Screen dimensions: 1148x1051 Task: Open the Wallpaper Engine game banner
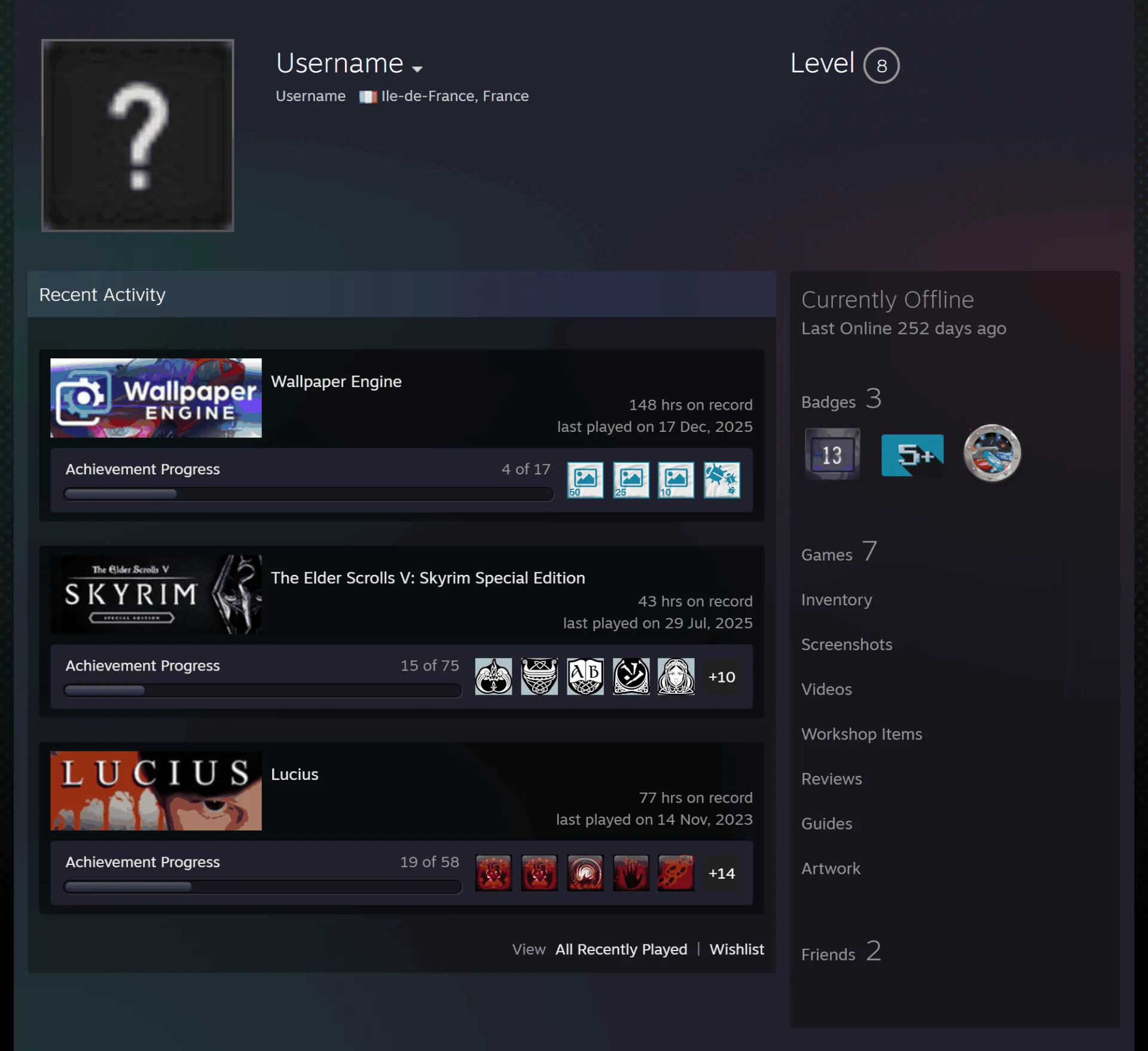point(156,398)
